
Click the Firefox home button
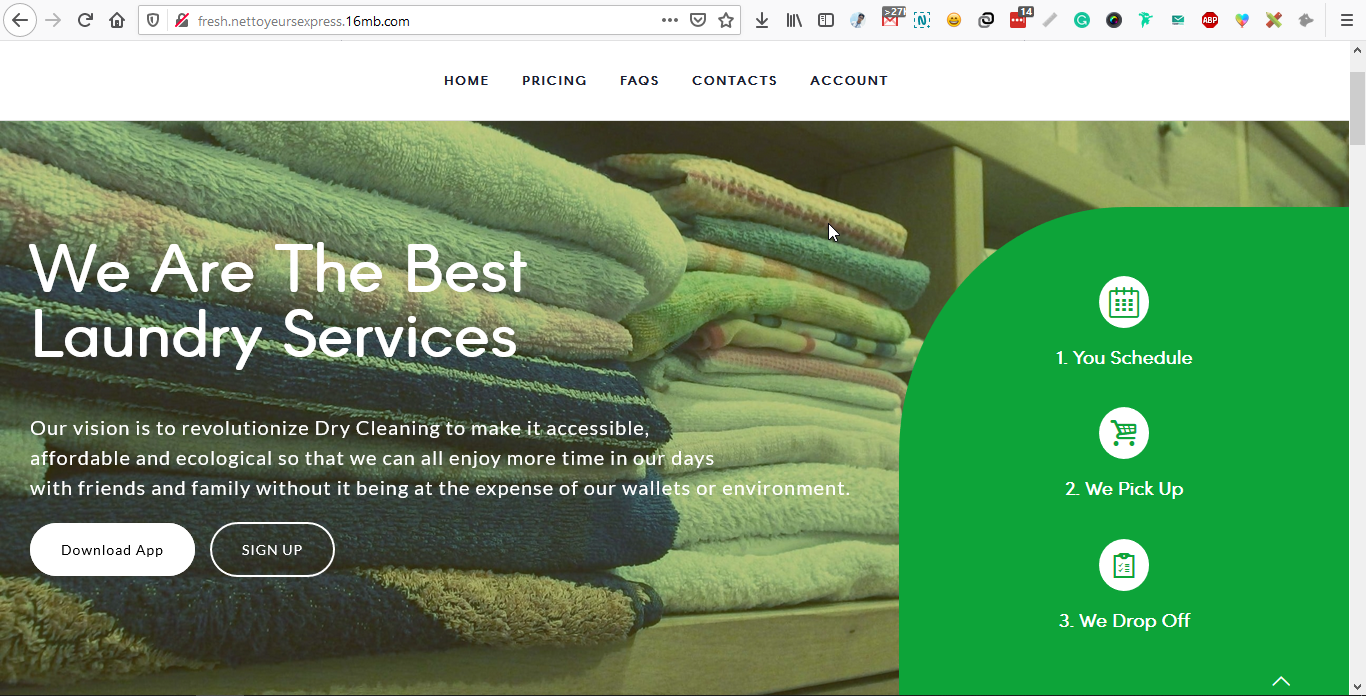[117, 20]
